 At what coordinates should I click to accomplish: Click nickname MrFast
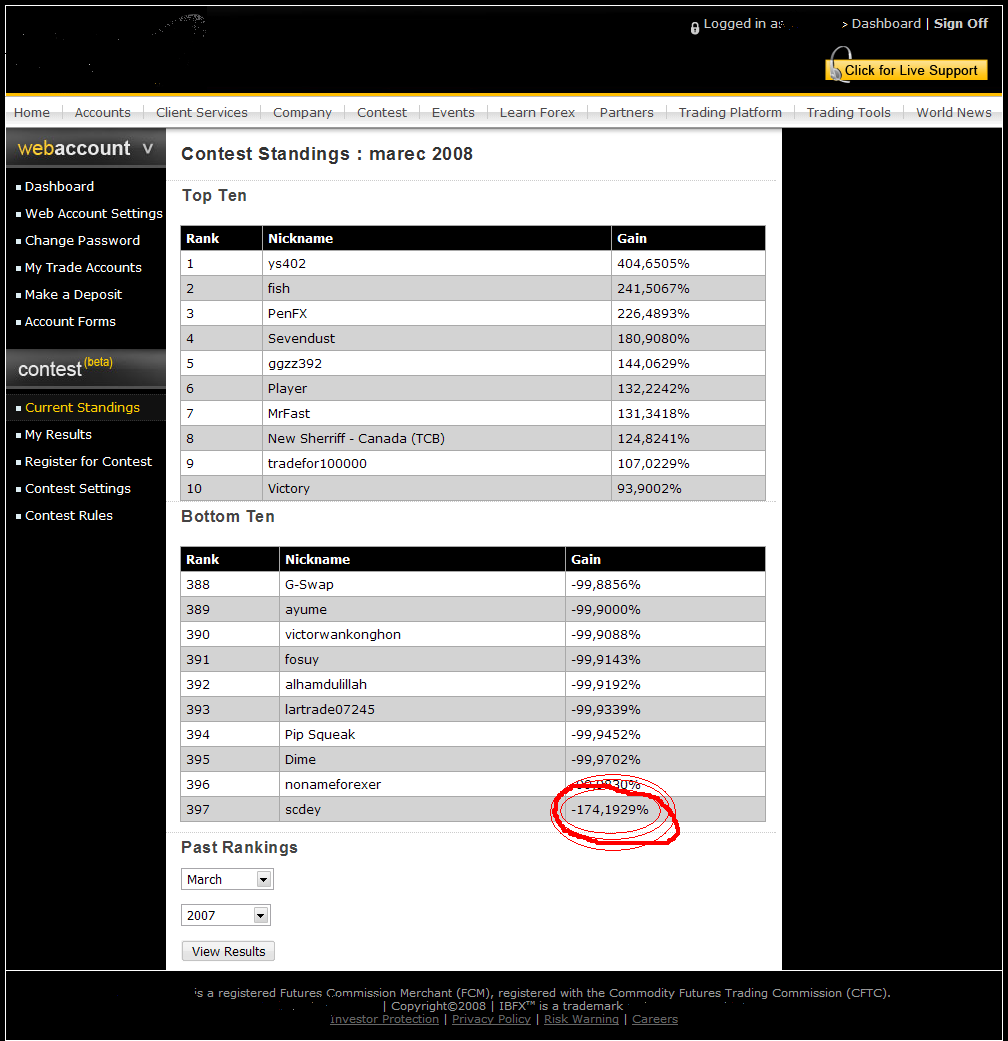coord(289,414)
